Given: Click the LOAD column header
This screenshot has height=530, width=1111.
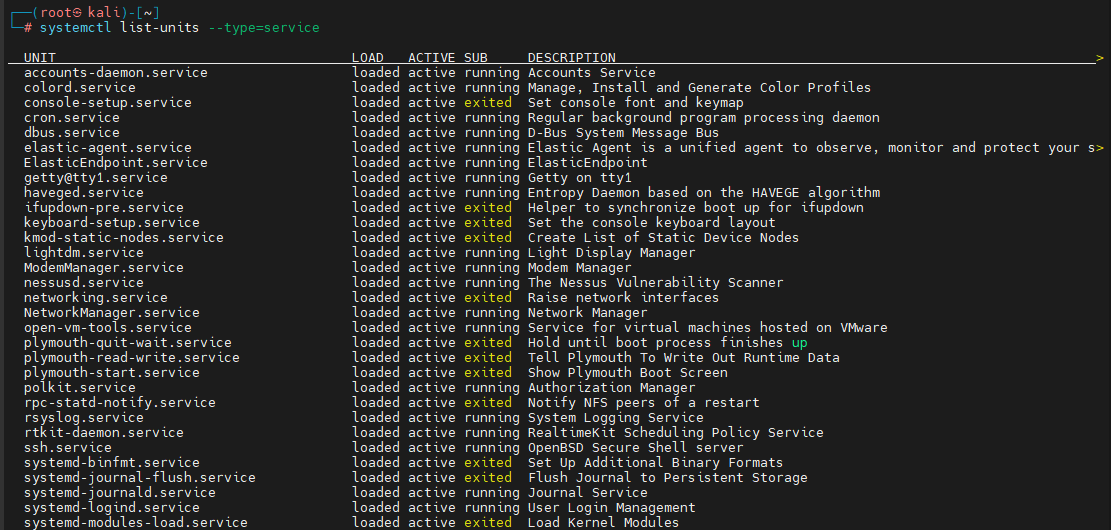Looking at the screenshot, I should (368, 58).
